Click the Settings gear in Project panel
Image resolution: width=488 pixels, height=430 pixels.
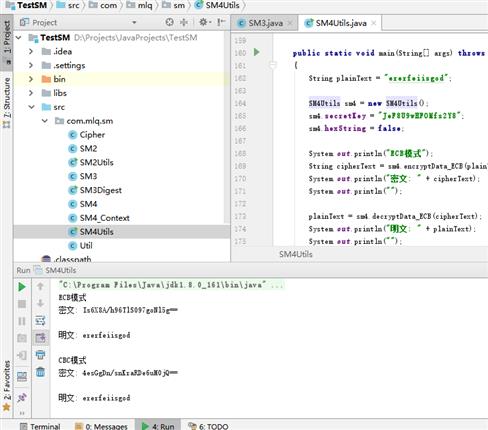(204, 22)
